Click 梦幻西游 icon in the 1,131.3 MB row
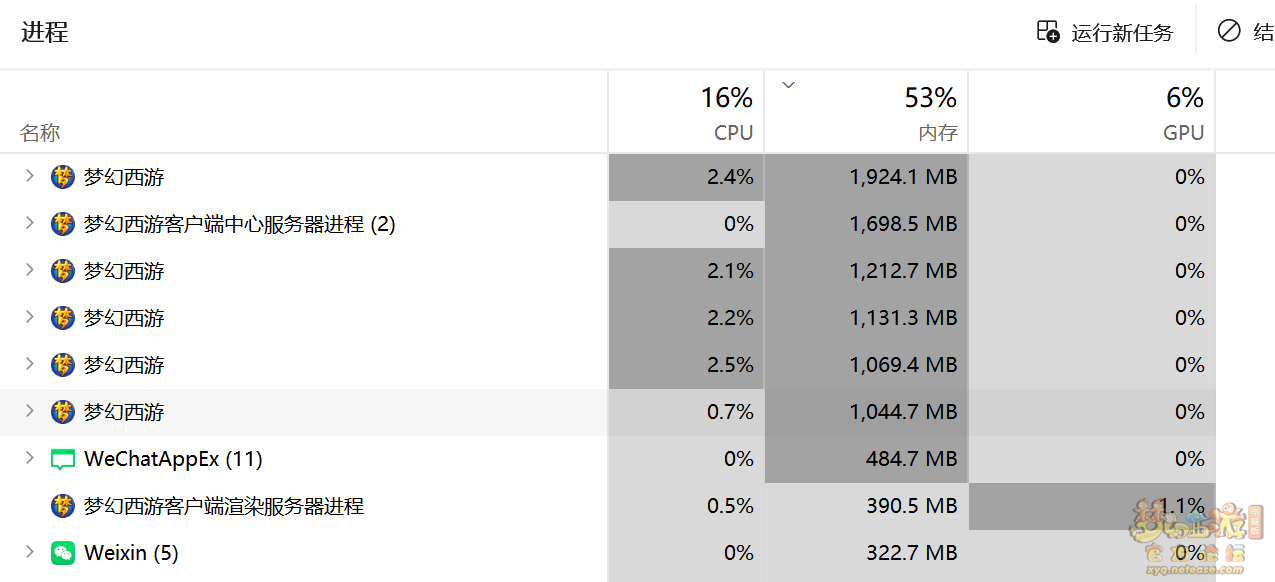 click(x=63, y=318)
